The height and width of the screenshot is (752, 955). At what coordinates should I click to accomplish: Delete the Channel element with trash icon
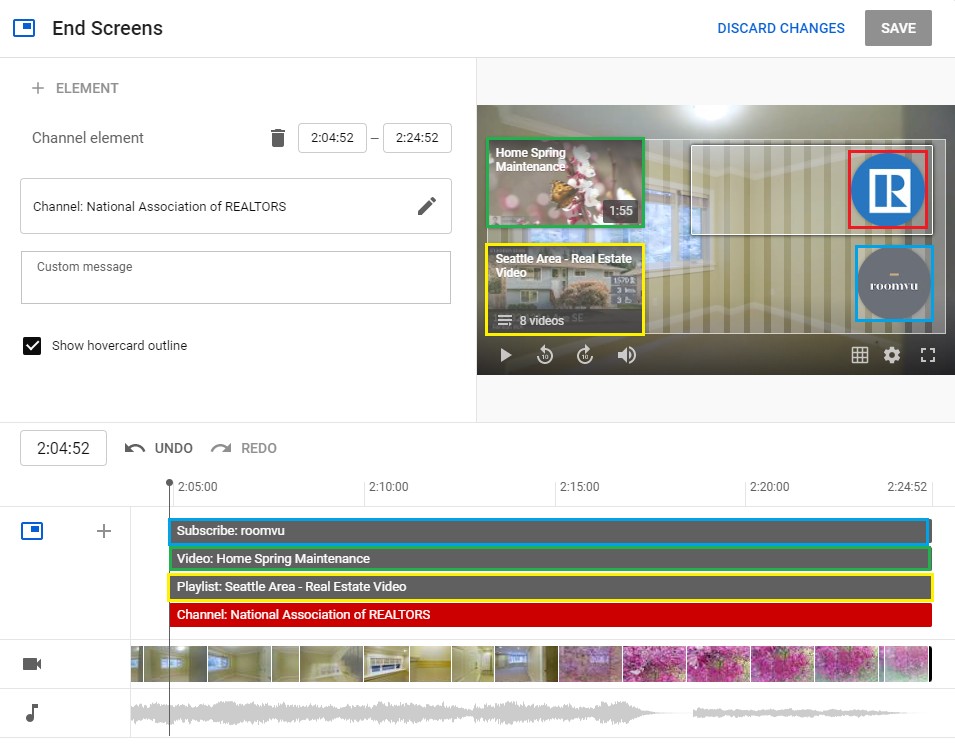click(278, 138)
